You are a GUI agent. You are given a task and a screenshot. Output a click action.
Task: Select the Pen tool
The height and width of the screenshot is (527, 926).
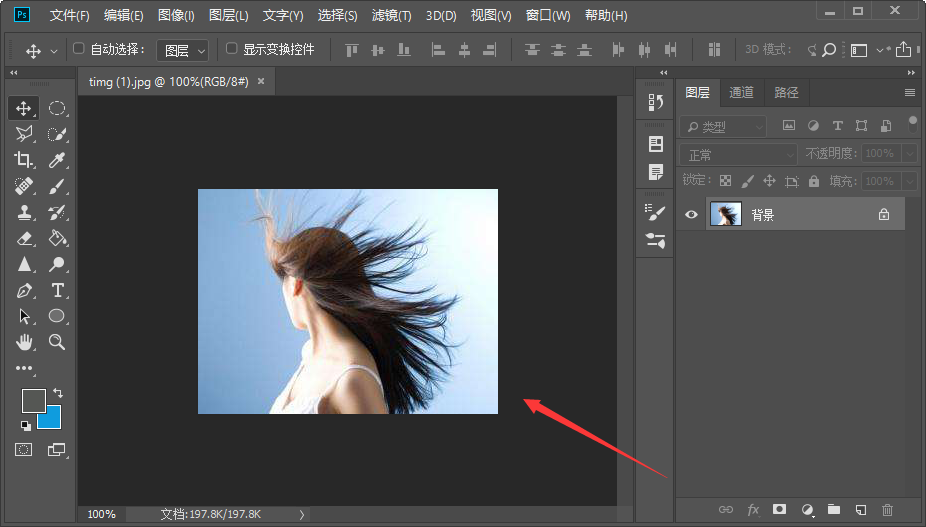(x=24, y=290)
